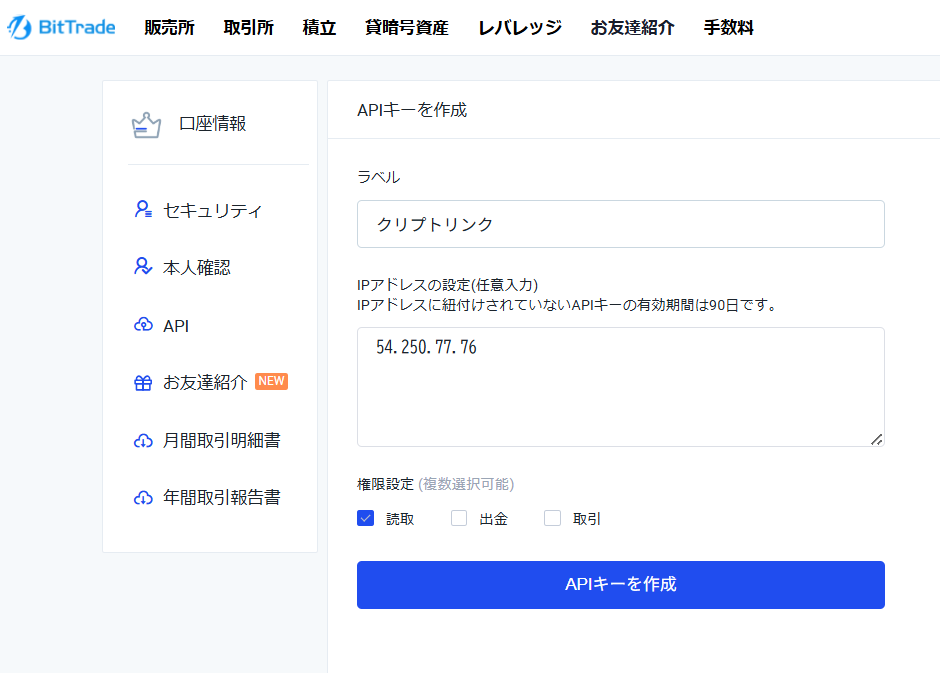Open 取引所 in the top navigation
Image resolution: width=940 pixels, height=673 pixels.
(248, 28)
